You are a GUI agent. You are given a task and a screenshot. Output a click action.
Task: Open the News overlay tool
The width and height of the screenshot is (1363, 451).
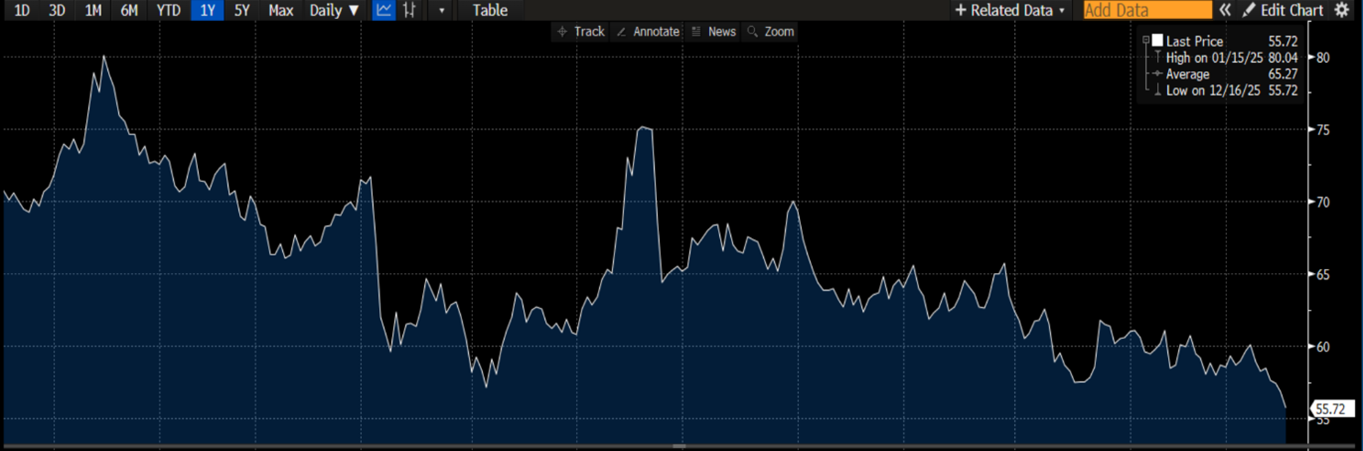point(713,32)
